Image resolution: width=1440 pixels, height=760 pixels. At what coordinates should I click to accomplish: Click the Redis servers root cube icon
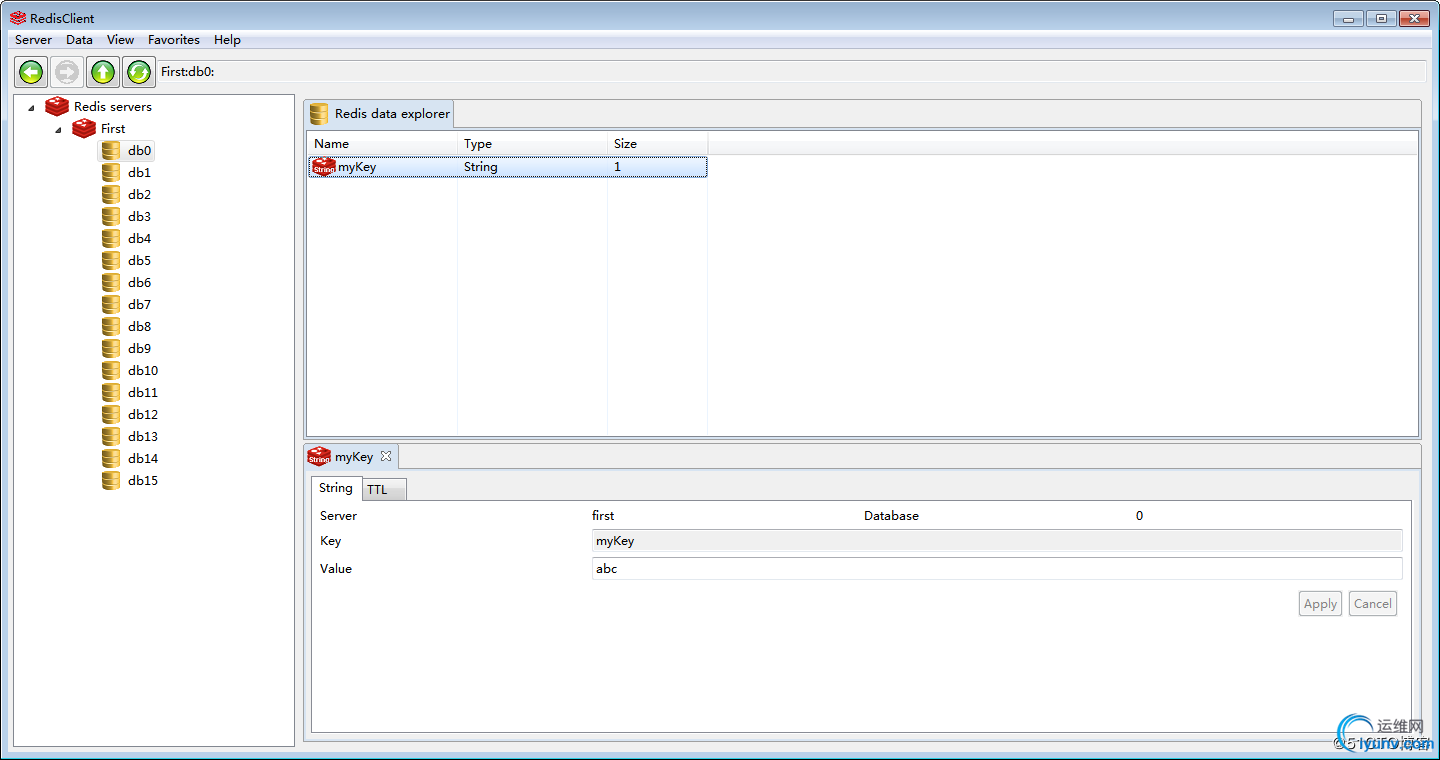tap(57, 107)
